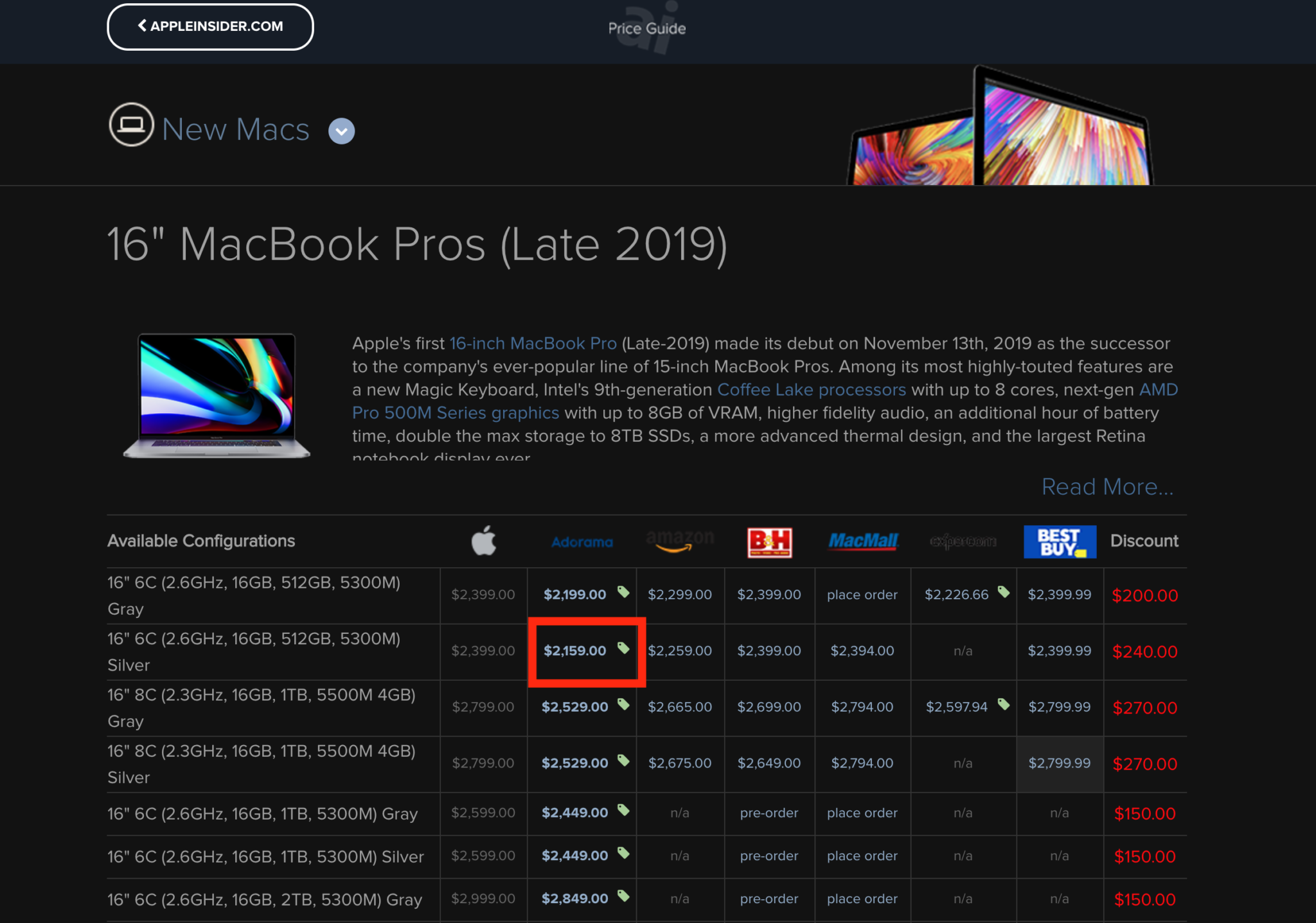Open Expercom $2,226.66 price link
The image size is (1316, 923).
(x=957, y=595)
